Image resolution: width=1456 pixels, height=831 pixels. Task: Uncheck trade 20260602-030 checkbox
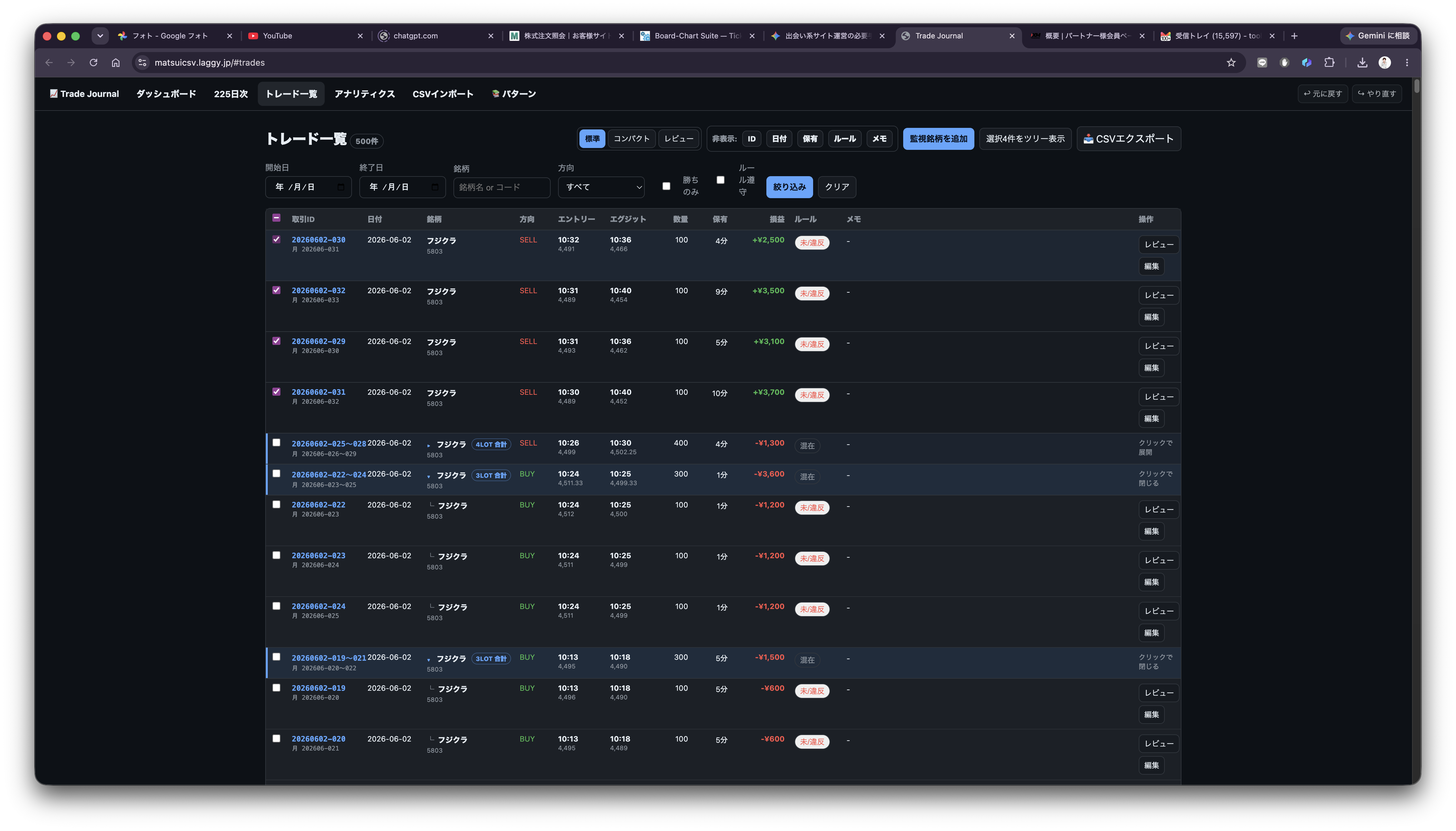point(276,239)
